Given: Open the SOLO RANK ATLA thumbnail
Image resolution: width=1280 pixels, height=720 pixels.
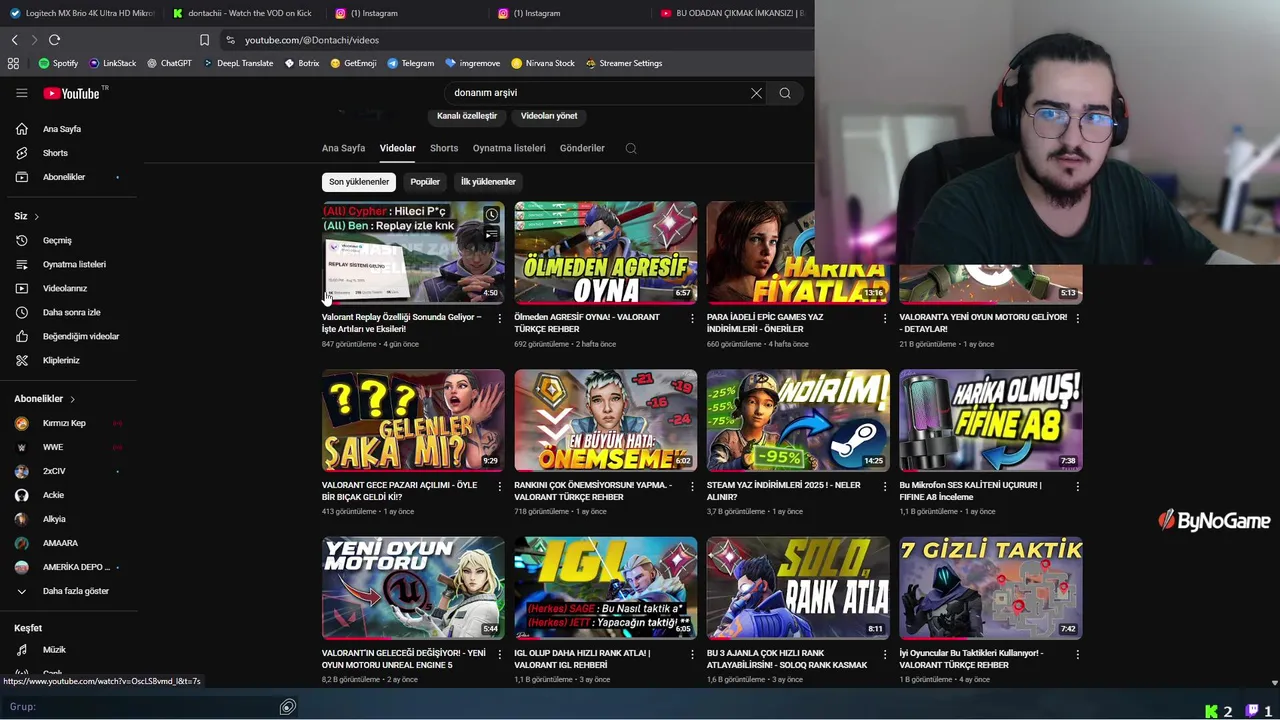Looking at the screenshot, I should (798, 588).
